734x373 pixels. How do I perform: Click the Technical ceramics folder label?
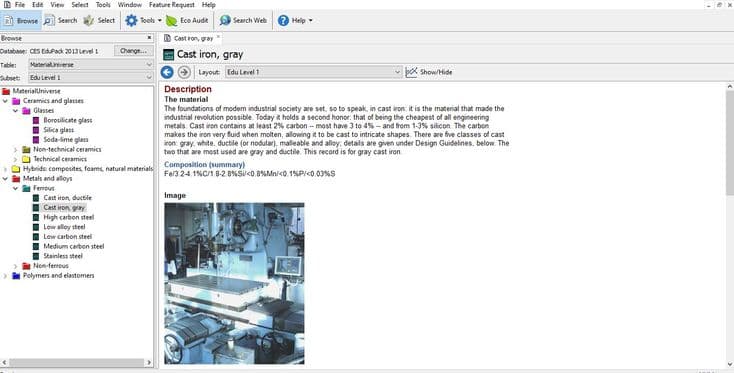tap(60, 159)
